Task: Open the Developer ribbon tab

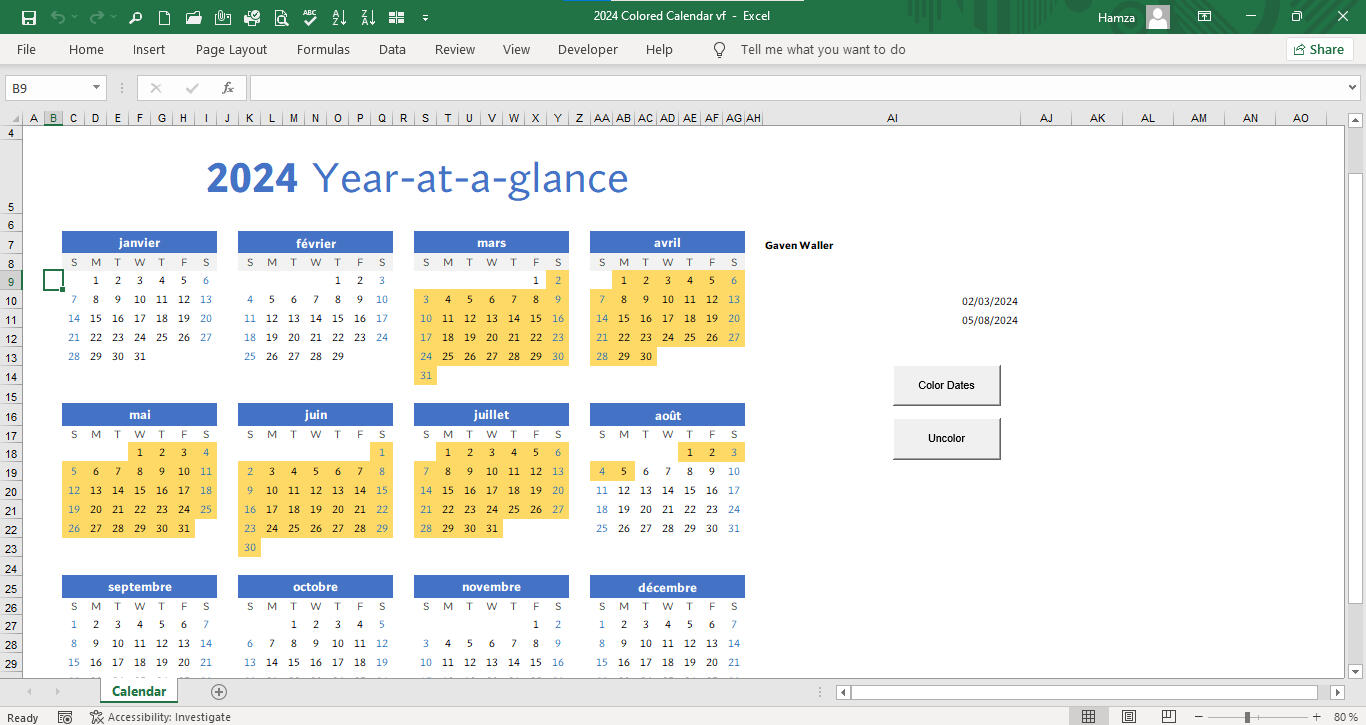Action: tap(587, 49)
